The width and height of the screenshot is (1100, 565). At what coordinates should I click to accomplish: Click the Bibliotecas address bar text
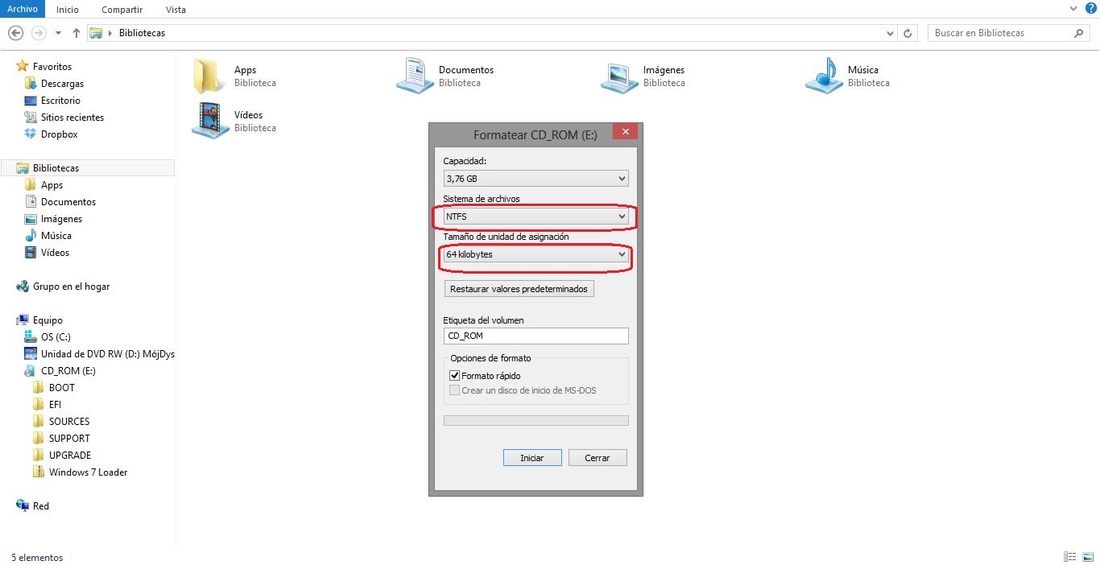coord(142,33)
